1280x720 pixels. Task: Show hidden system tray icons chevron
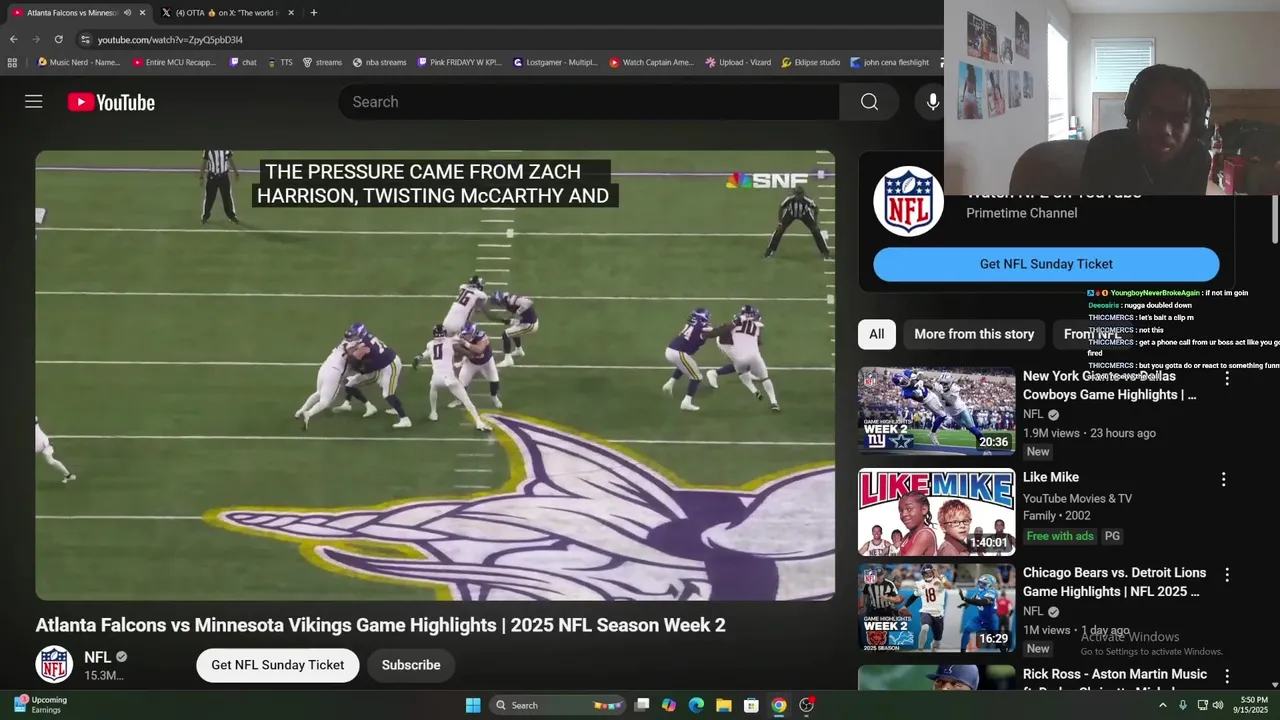coord(1162,705)
